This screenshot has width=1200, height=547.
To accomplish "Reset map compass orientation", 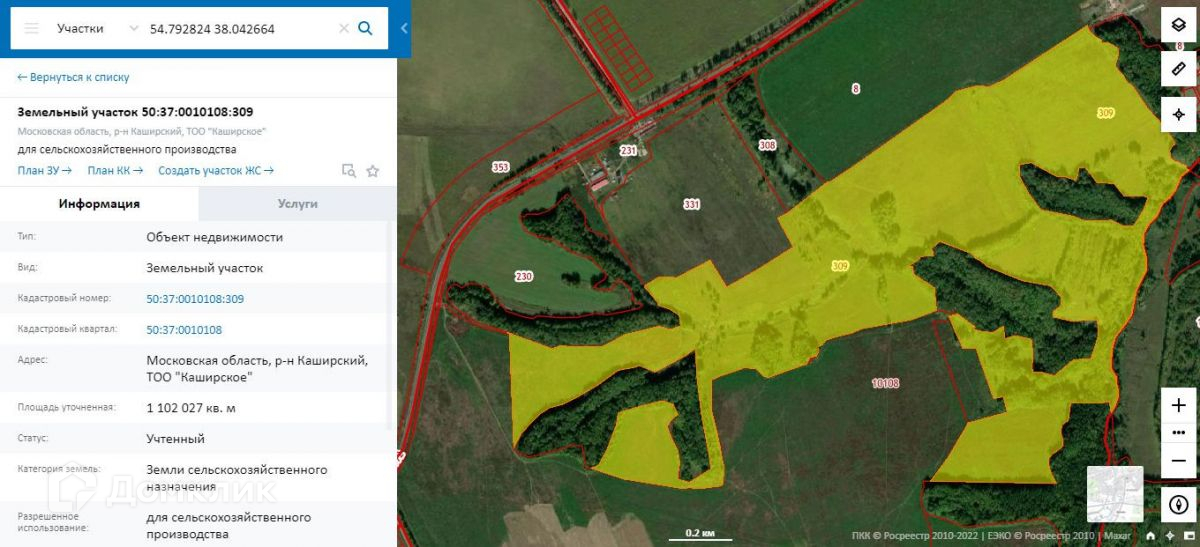I will coord(1179,503).
